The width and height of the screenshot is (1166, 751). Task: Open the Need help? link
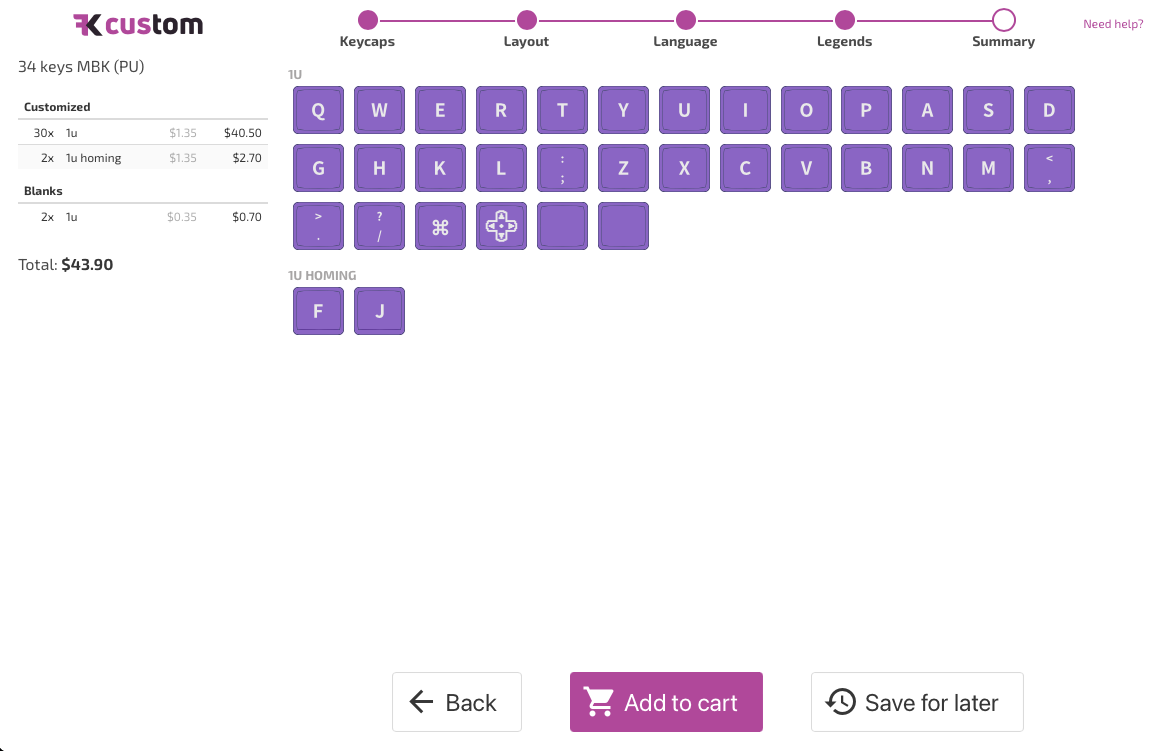tap(1113, 24)
